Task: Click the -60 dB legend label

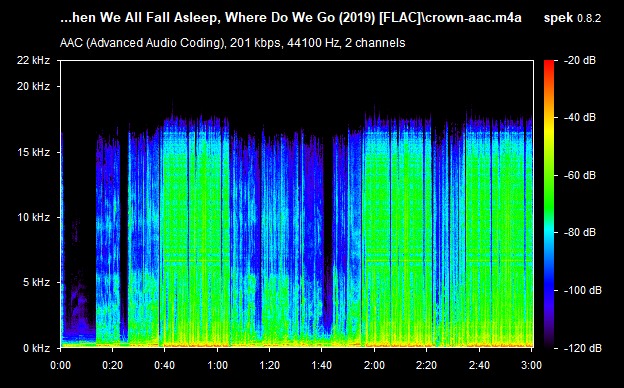Action: click(x=580, y=175)
